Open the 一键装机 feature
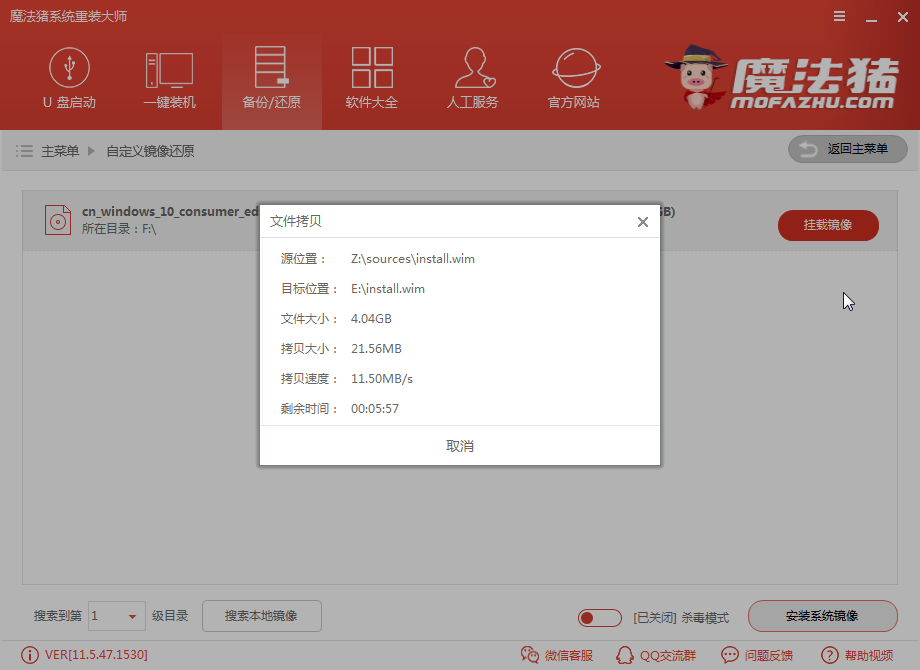This screenshot has width=920, height=670. 170,78
